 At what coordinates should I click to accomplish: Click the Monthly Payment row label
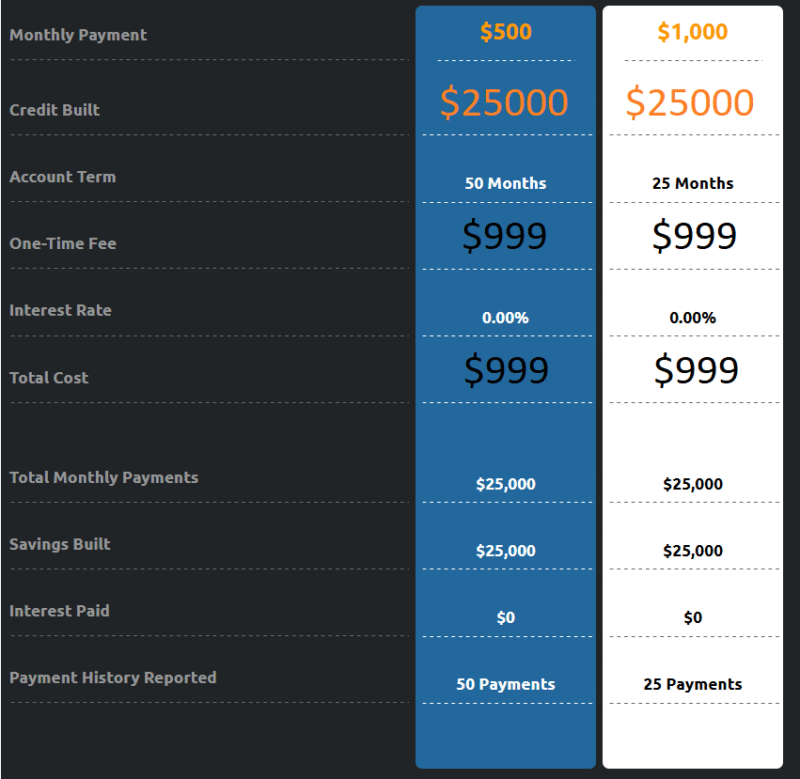point(78,35)
